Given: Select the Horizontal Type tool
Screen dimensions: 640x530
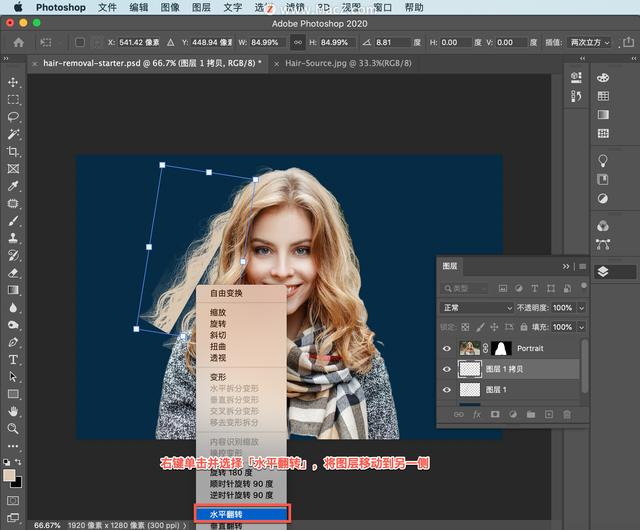Looking at the screenshot, I should pyautogui.click(x=13, y=359).
